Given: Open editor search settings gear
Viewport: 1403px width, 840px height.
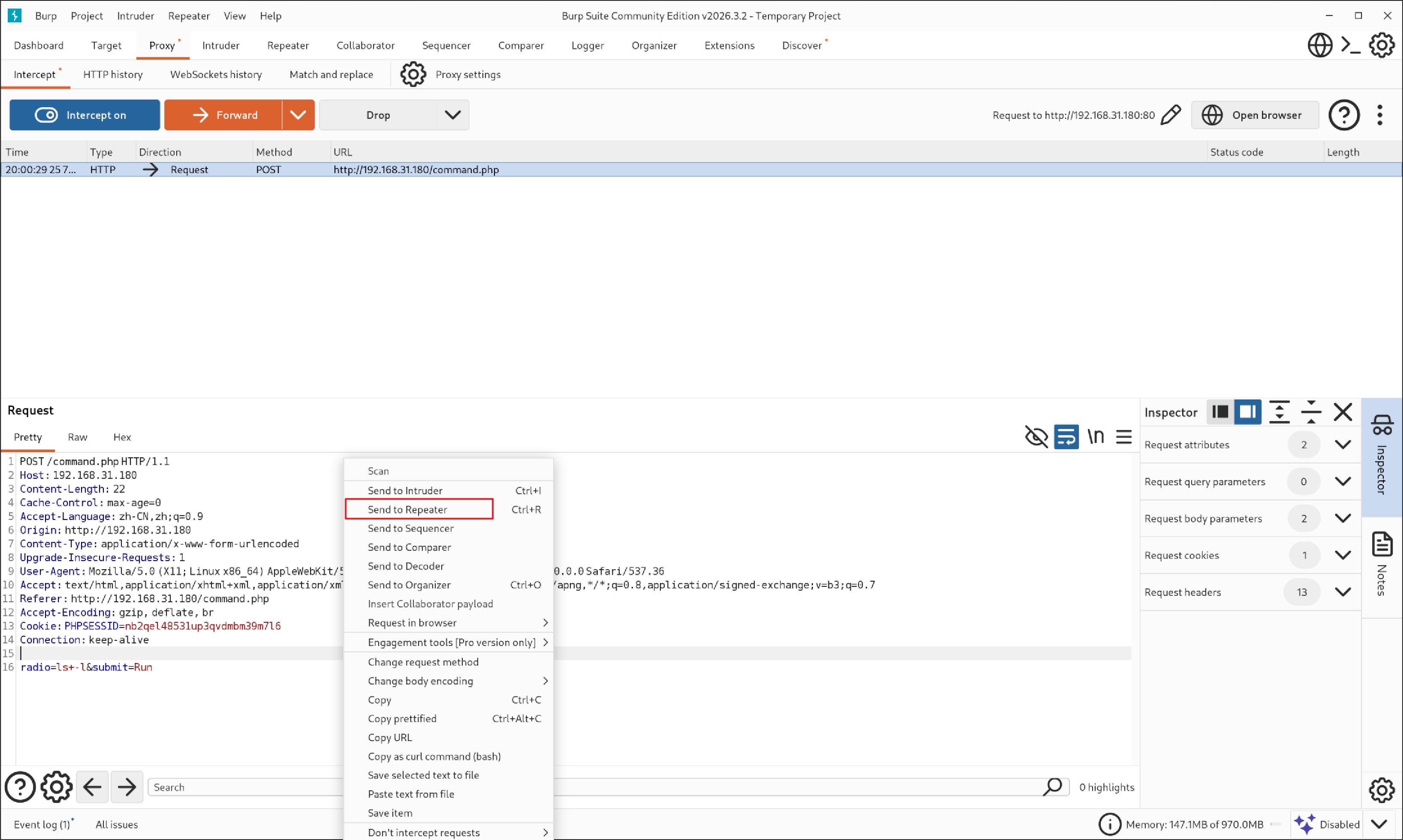Looking at the screenshot, I should pyautogui.click(x=57, y=787).
